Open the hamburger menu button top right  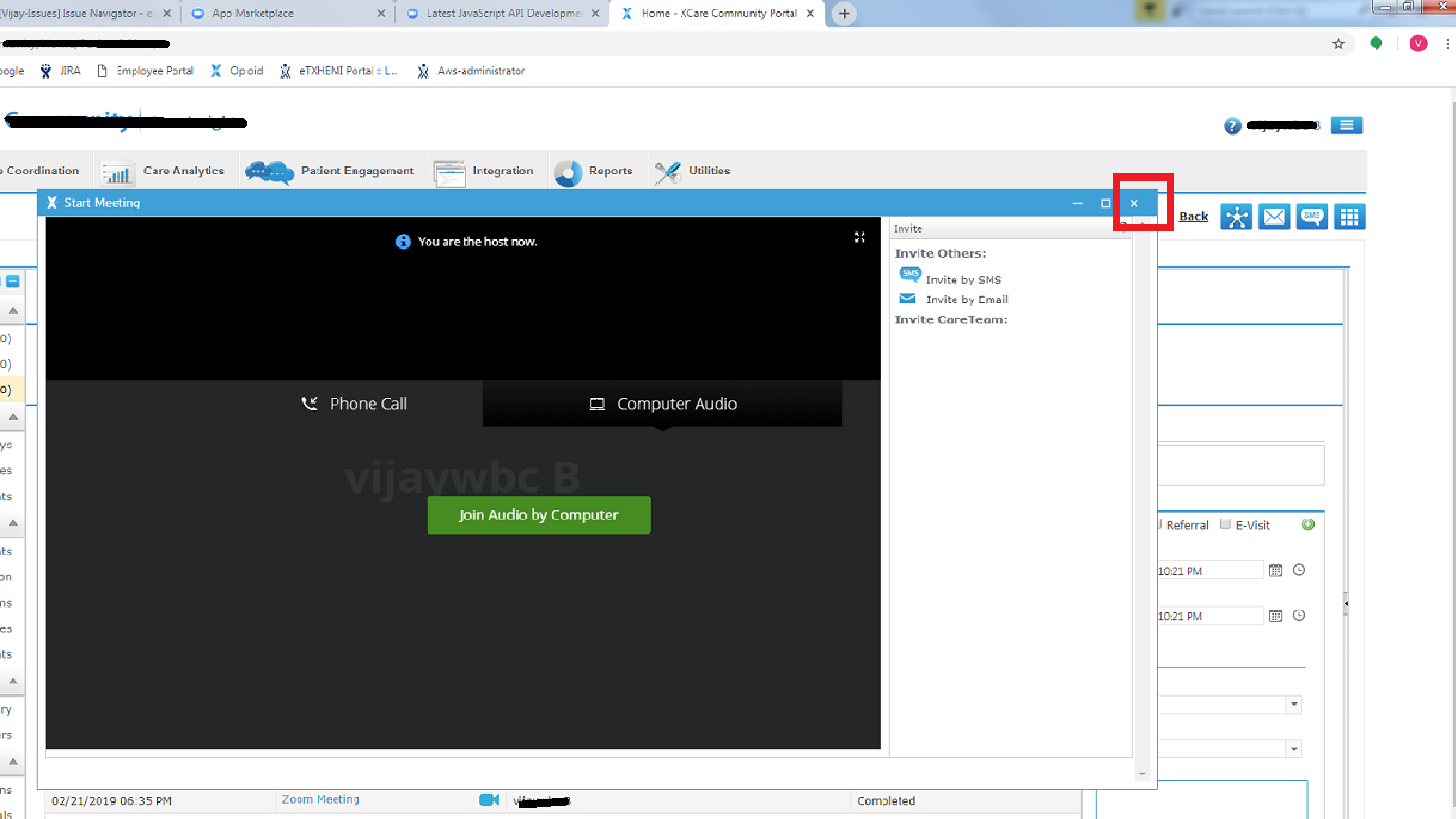tap(1346, 125)
